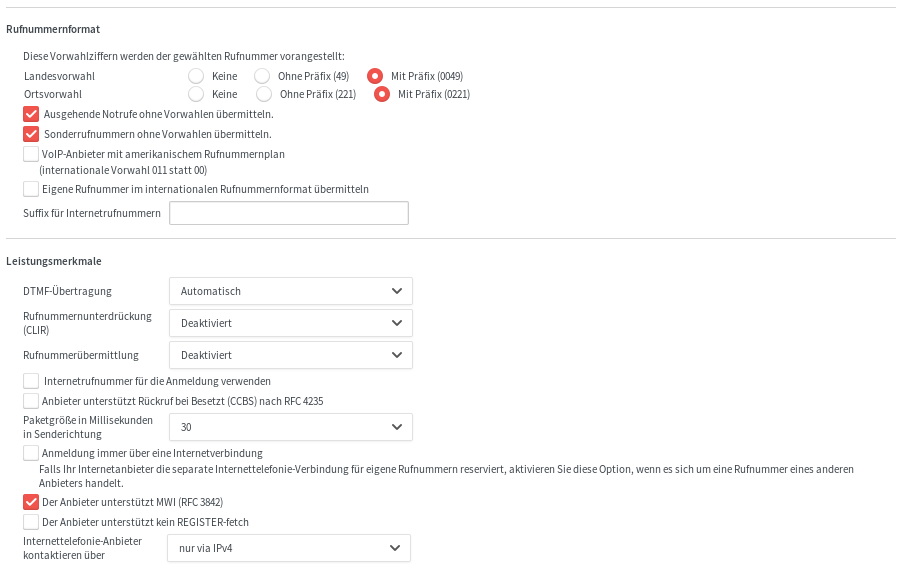Image resolution: width=904 pixels, height=567 pixels.
Task: Expand Rufnummernunterdrückung (CLIR) dropdown
Action: tap(291, 323)
